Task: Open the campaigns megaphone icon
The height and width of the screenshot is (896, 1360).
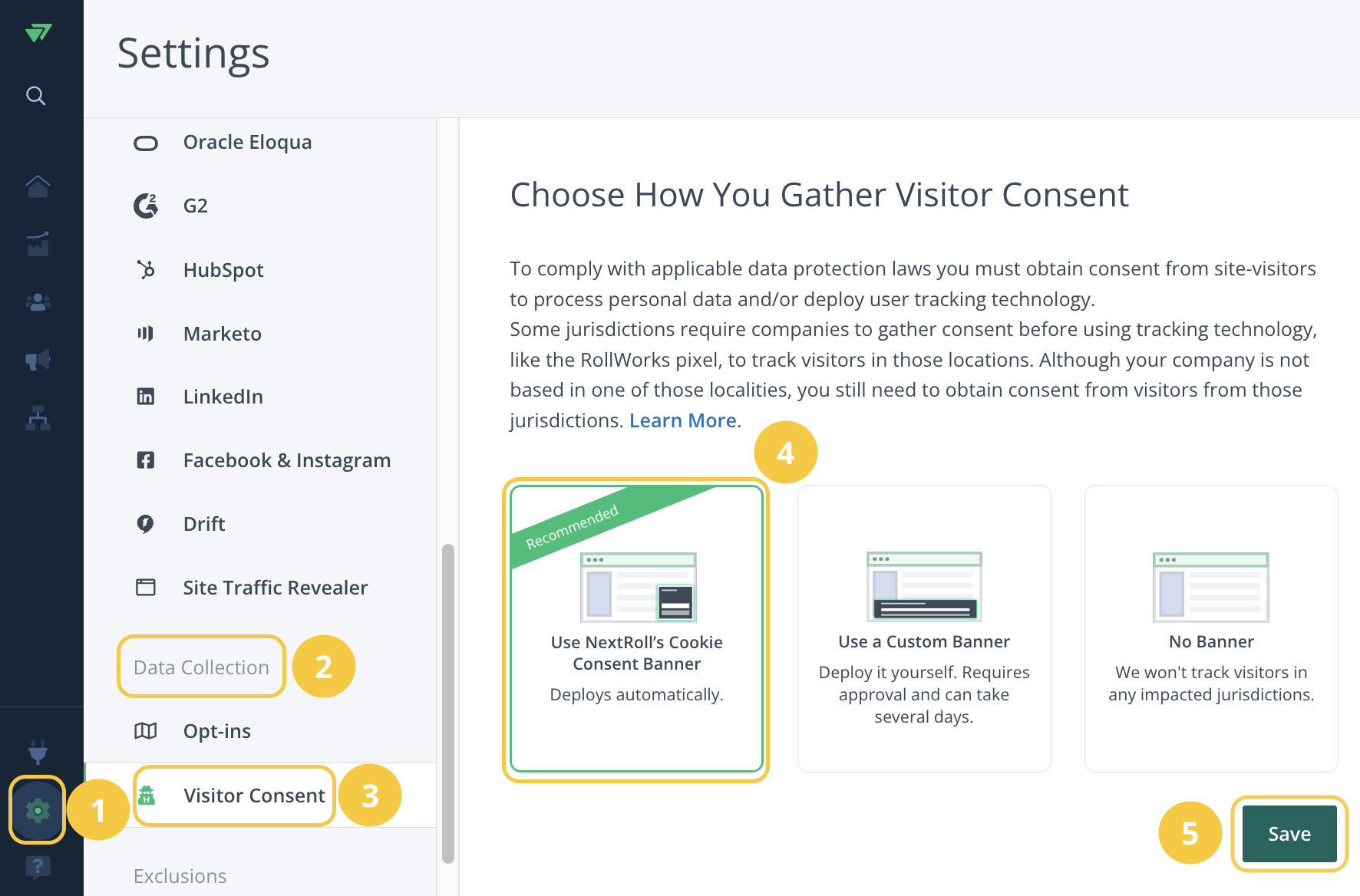Action: point(38,360)
